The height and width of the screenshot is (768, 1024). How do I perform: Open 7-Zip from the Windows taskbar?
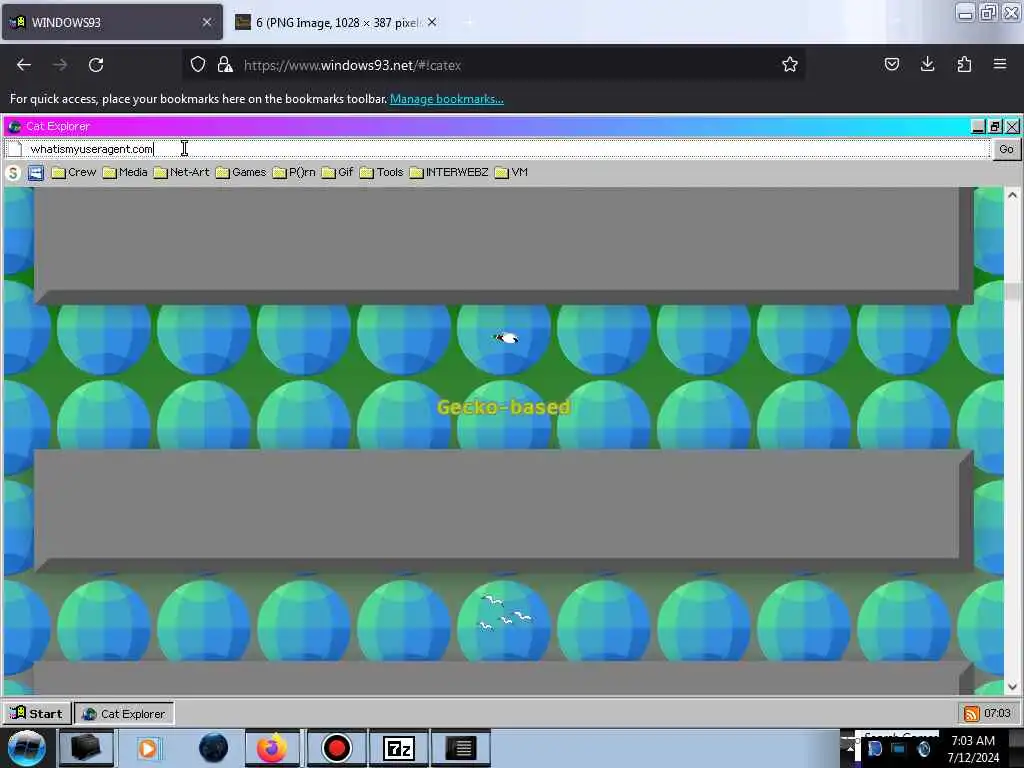click(399, 748)
